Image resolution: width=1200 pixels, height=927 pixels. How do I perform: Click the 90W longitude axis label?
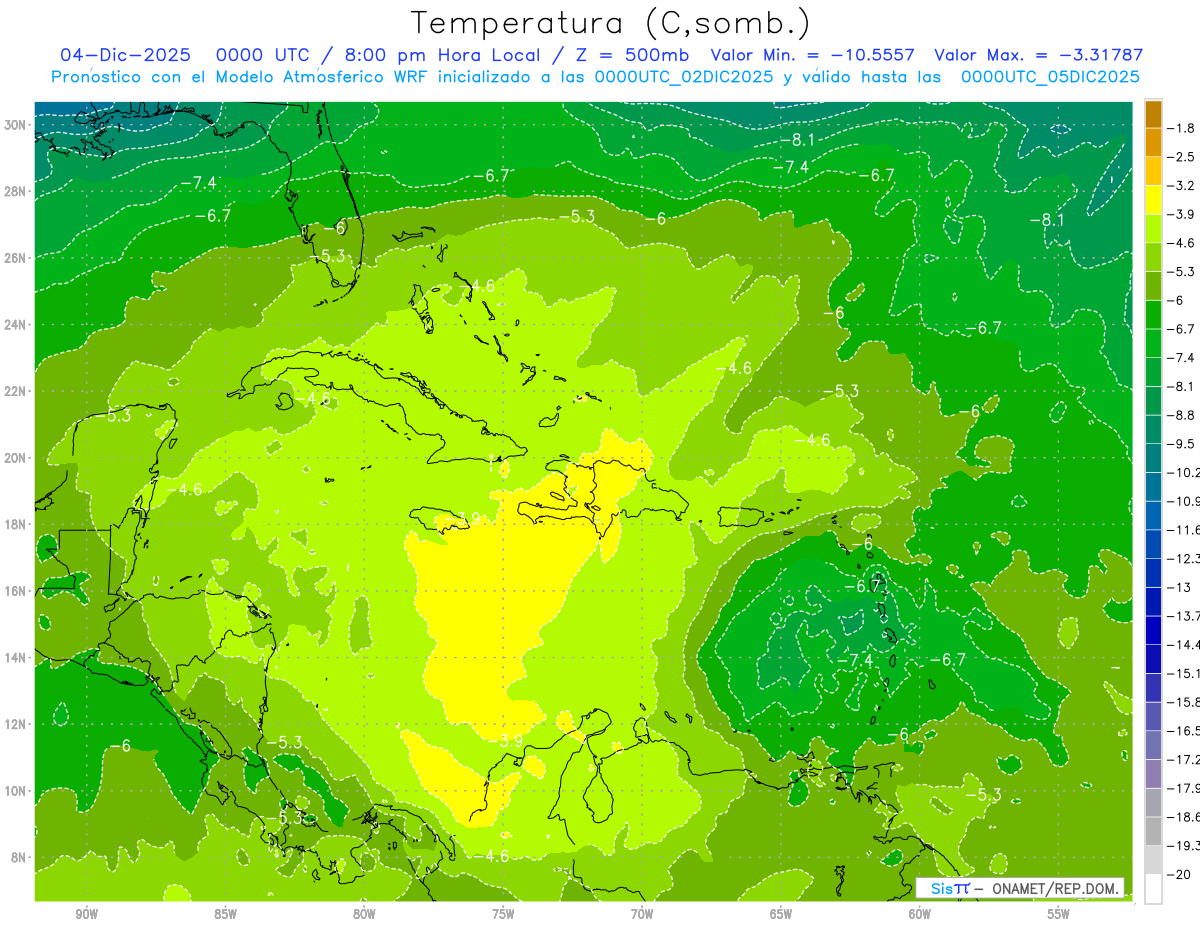point(86,914)
